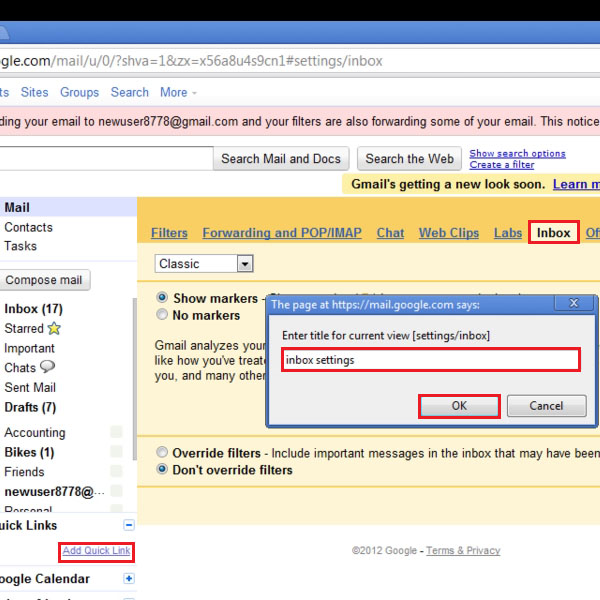The image size is (600, 600).
Task: Open the Friends label
Action: [24, 472]
